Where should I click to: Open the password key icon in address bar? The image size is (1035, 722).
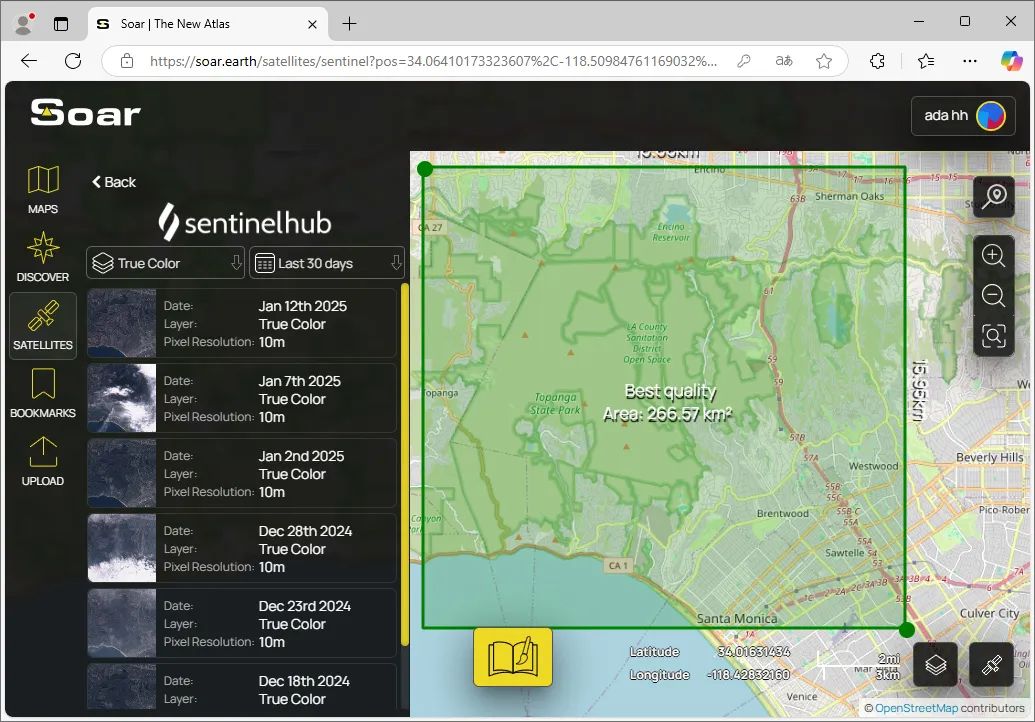(744, 61)
